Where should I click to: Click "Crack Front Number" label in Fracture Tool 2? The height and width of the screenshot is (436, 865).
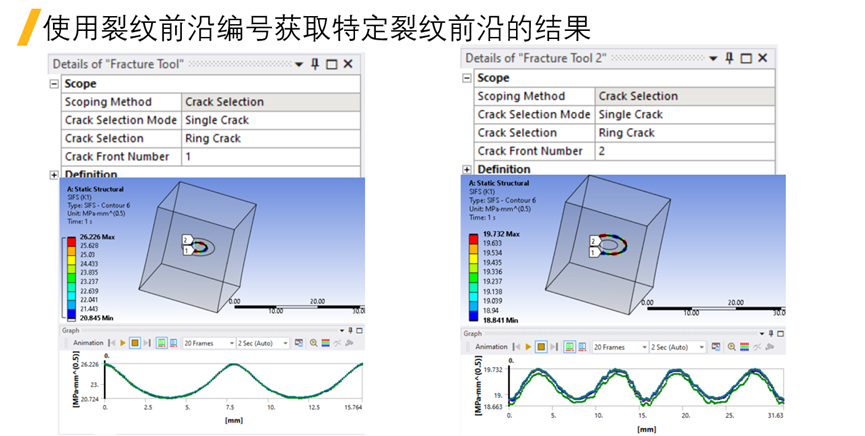tap(530, 151)
